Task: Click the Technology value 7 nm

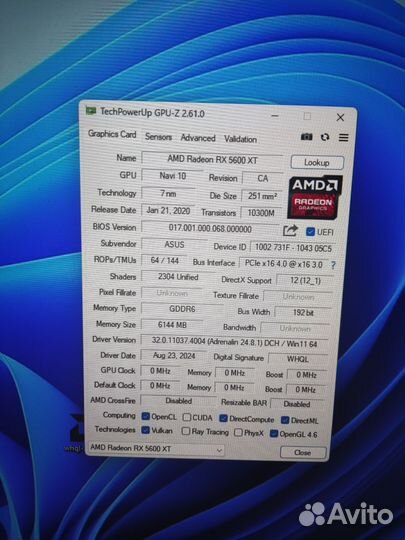Action: 168,194
